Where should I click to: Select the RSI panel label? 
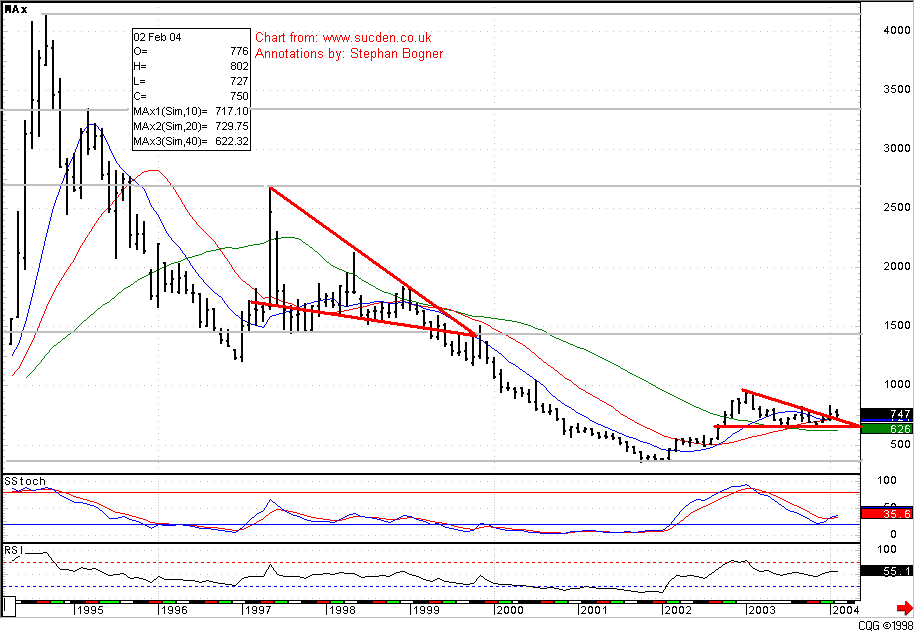point(15,549)
